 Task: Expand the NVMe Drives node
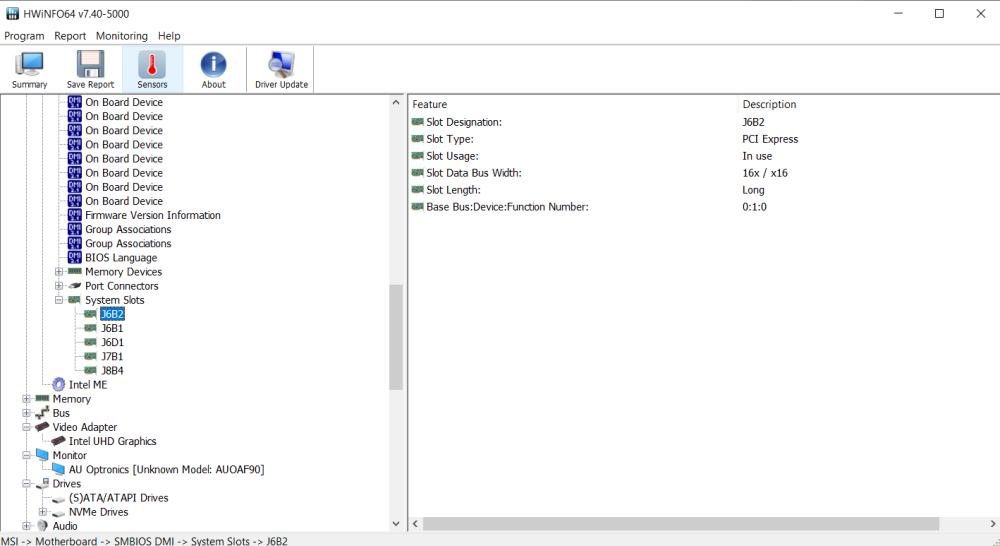pos(43,512)
